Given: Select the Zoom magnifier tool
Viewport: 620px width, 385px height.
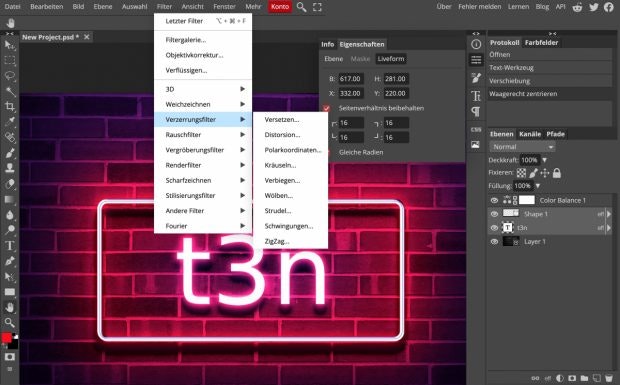Looking at the screenshot, I should [x=9, y=323].
